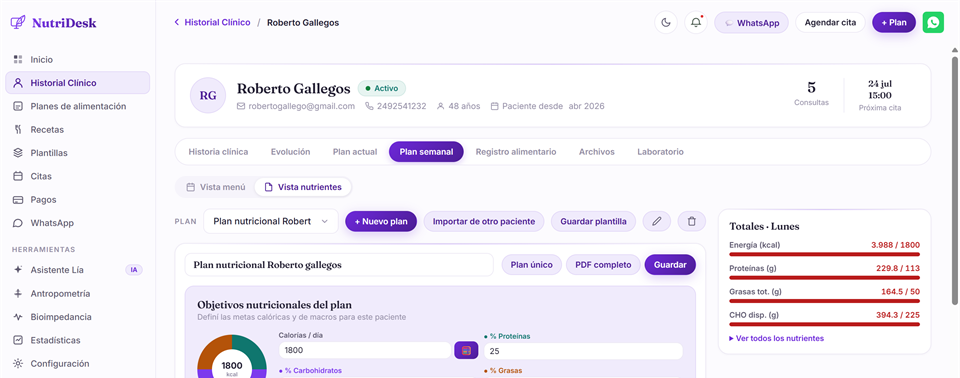The image size is (960, 378).
Task: Click the IA badge next to Asistente Lía
Action: click(x=133, y=270)
